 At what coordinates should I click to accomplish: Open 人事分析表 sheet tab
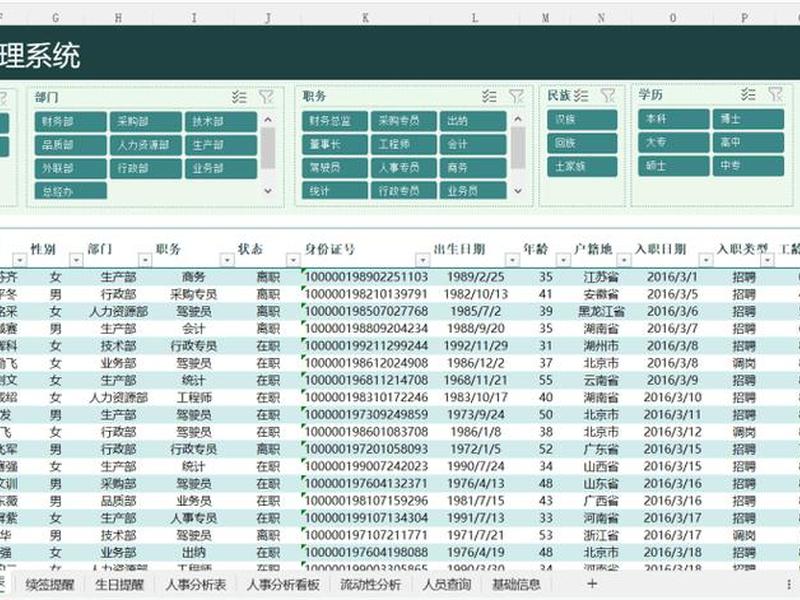195,584
